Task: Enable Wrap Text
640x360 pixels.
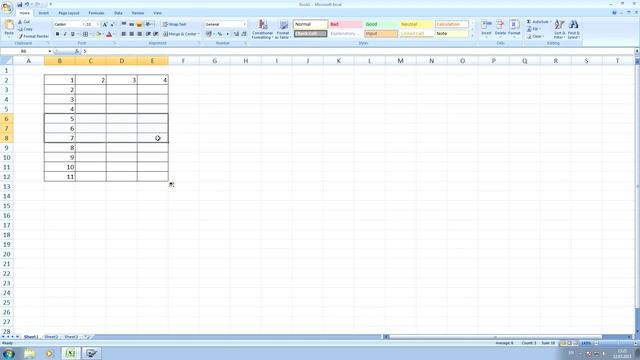Action: pyautogui.click(x=175, y=24)
